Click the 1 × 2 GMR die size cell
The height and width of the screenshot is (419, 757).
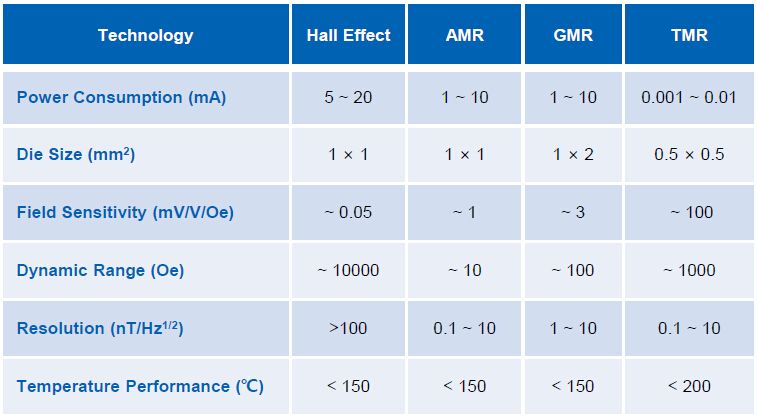click(573, 155)
